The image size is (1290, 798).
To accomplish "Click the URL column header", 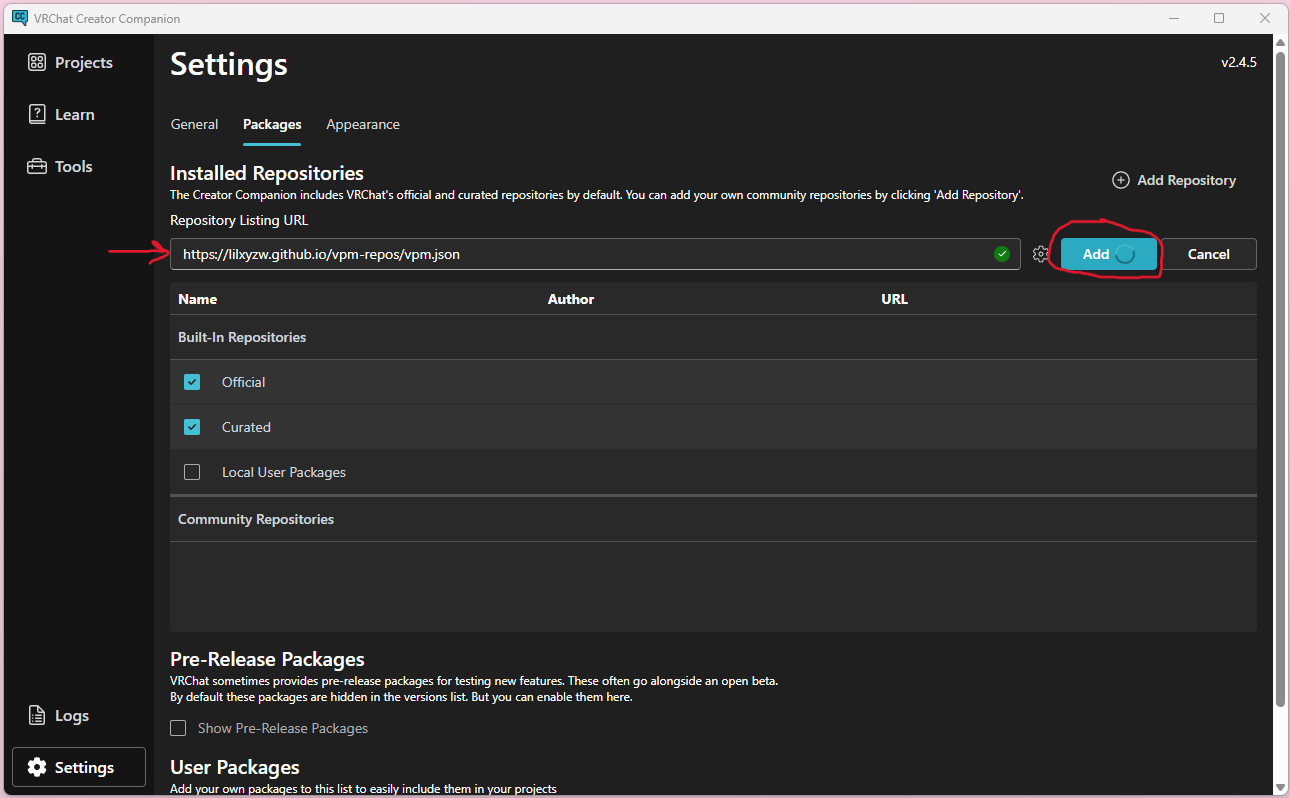I will click(894, 299).
